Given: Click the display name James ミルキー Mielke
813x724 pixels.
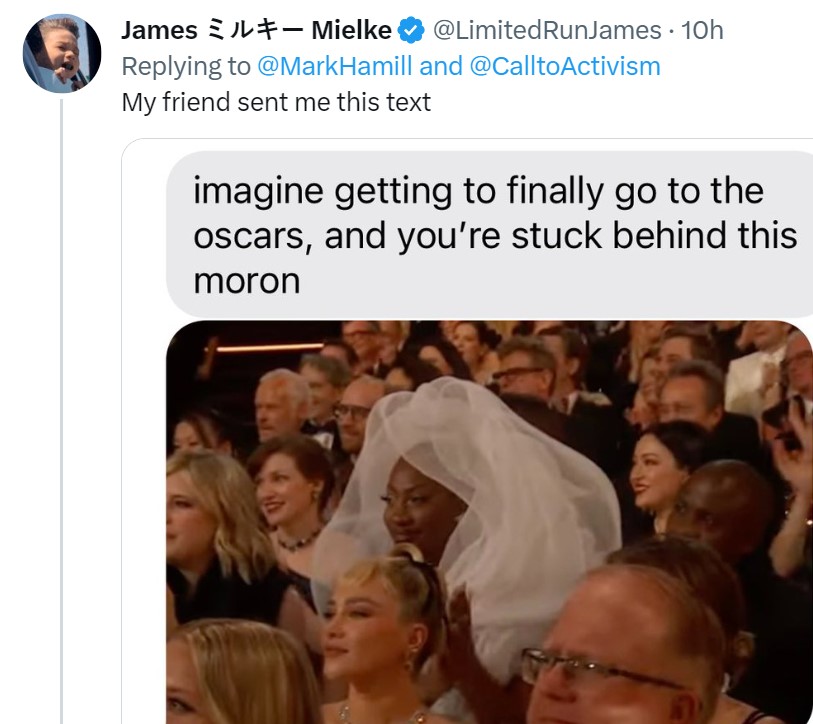Looking at the screenshot, I should pyautogui.click(x=256, y=31).
